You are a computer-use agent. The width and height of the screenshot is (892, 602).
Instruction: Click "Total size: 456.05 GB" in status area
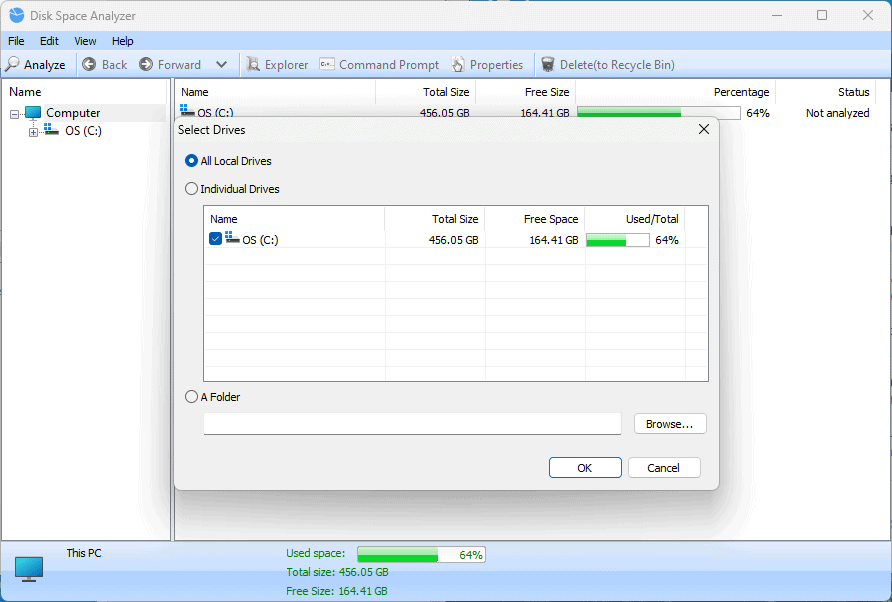(337, 572)
